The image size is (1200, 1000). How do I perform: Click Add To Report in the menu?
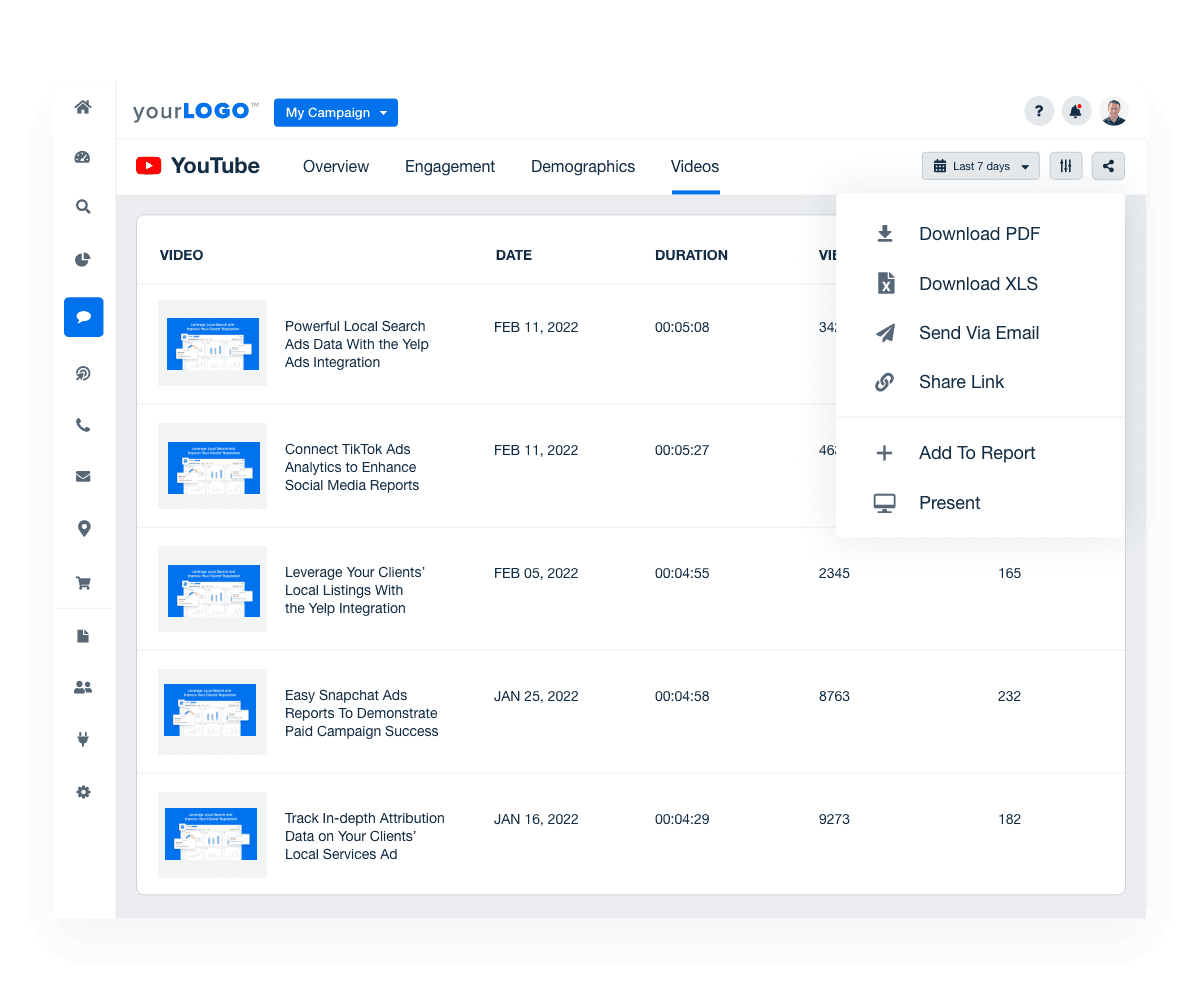coord(976,453)
